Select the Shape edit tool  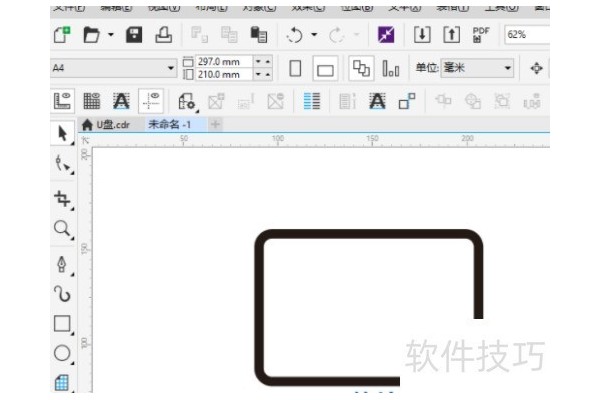coord(62,165)
